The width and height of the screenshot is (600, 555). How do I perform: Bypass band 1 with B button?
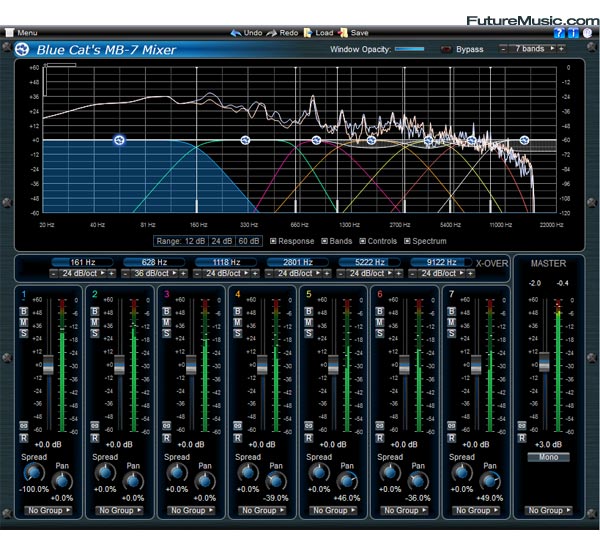coord(24,311)
